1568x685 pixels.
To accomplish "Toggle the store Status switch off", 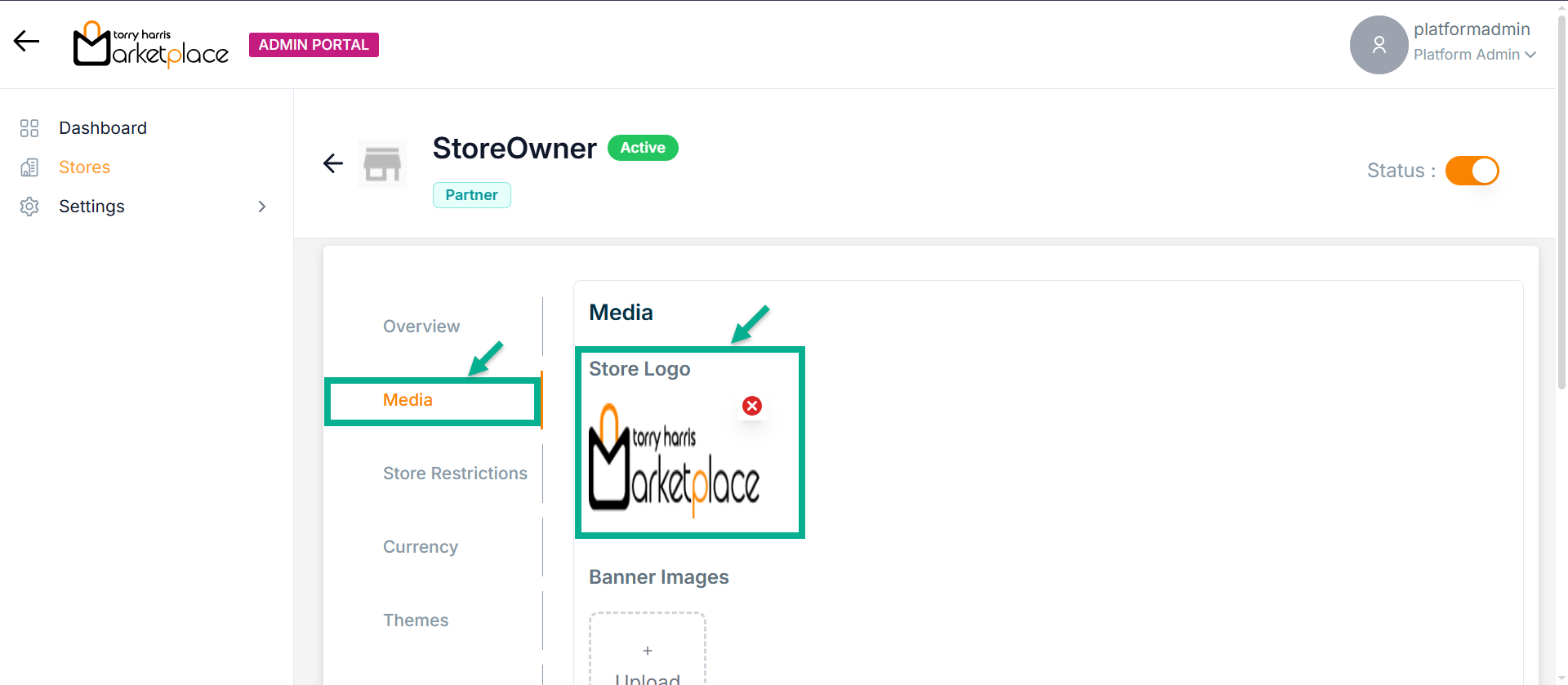I will click(x=1472, y=171).
